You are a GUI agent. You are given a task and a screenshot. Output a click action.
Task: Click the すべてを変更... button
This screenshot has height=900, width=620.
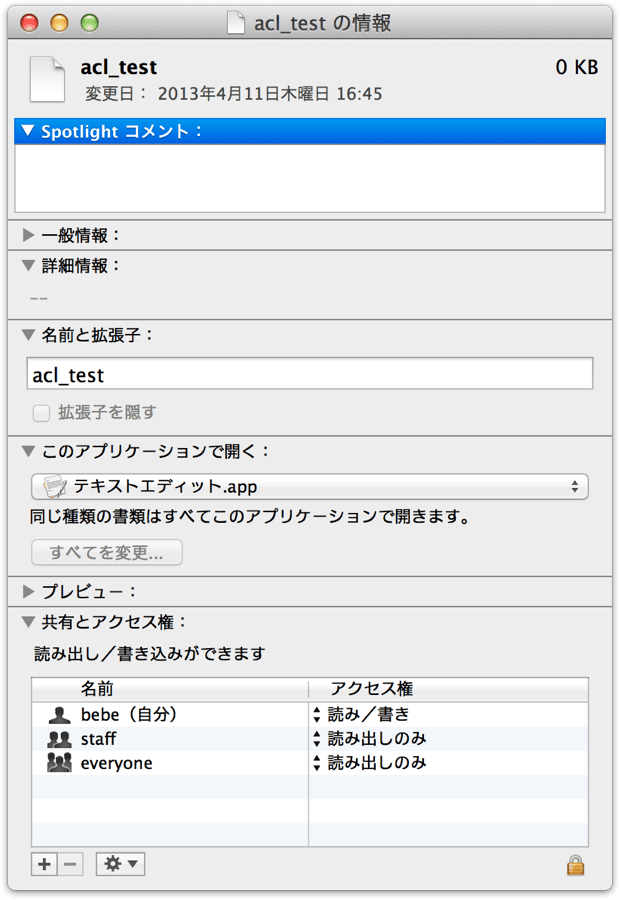pyautogui.click(x=107, y=552)
